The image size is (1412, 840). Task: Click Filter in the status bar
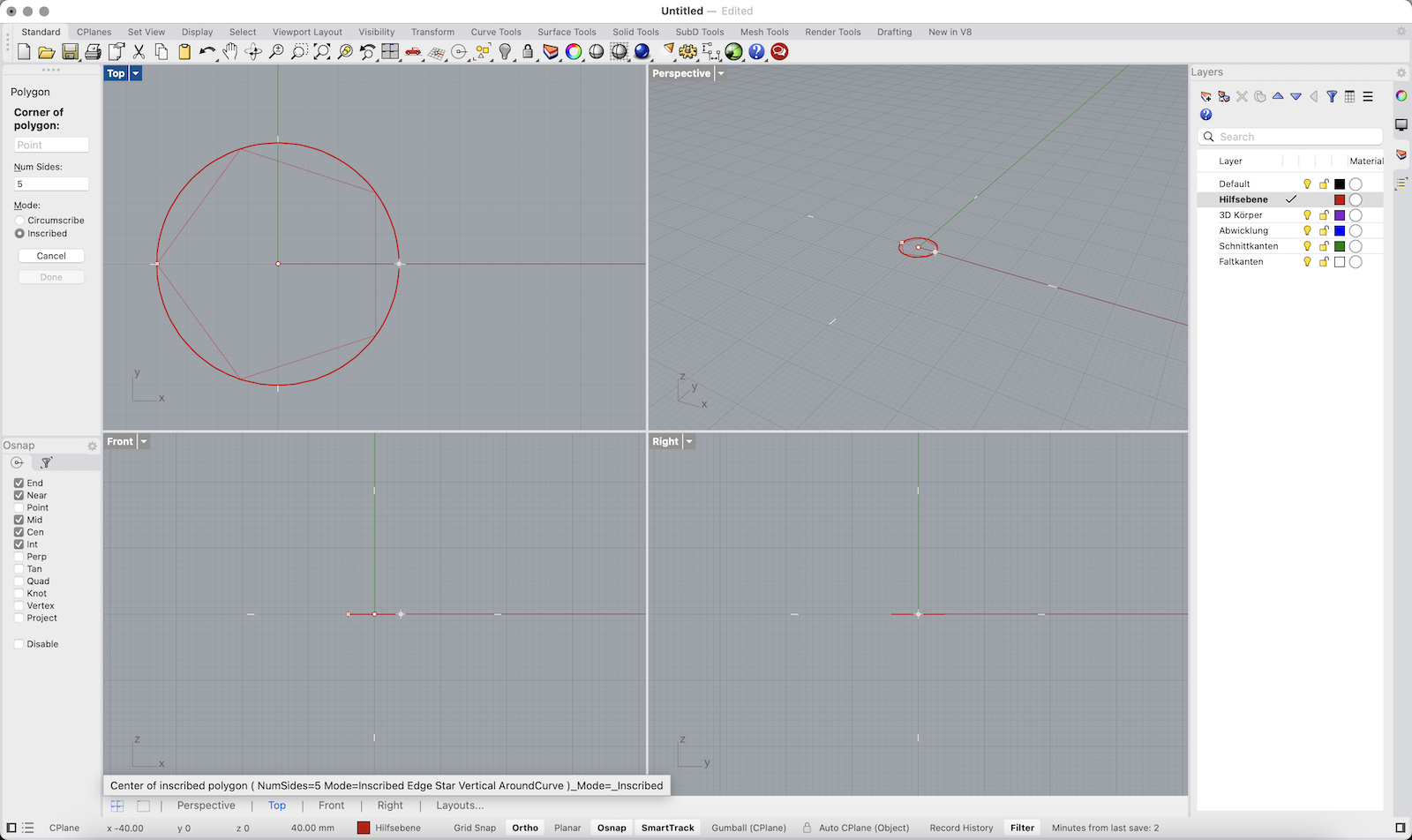[x=1022, y=828]
